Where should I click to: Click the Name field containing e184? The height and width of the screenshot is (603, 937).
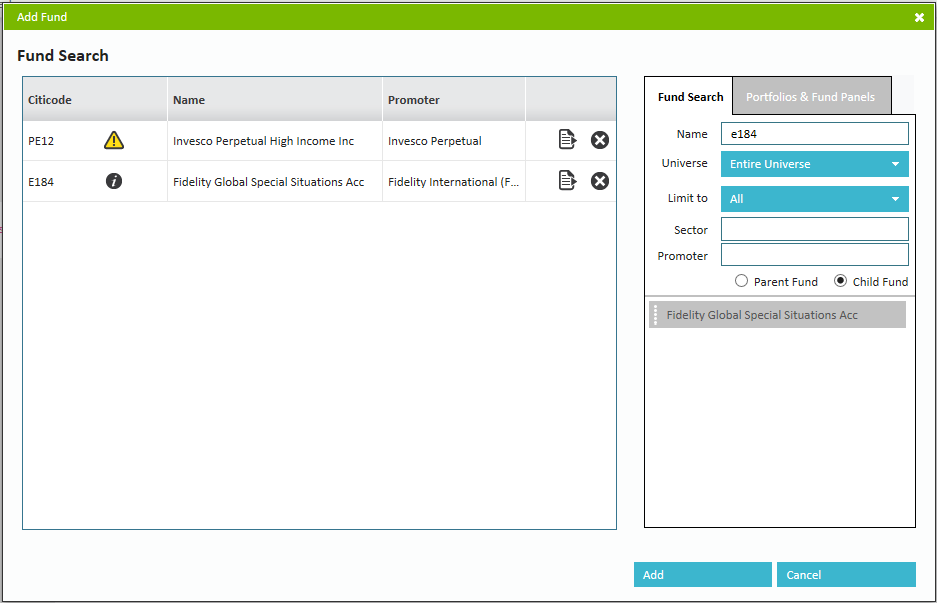coord(814,134)
